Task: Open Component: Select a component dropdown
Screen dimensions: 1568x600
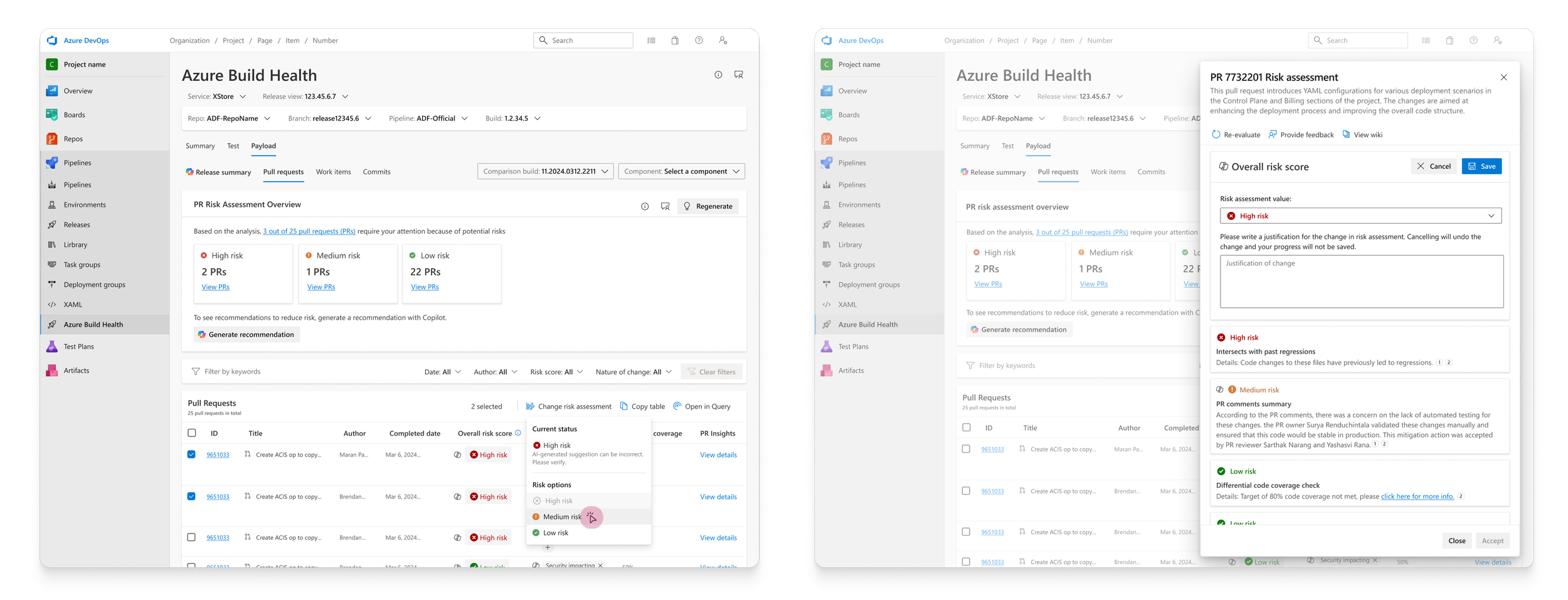Action: 681,171
